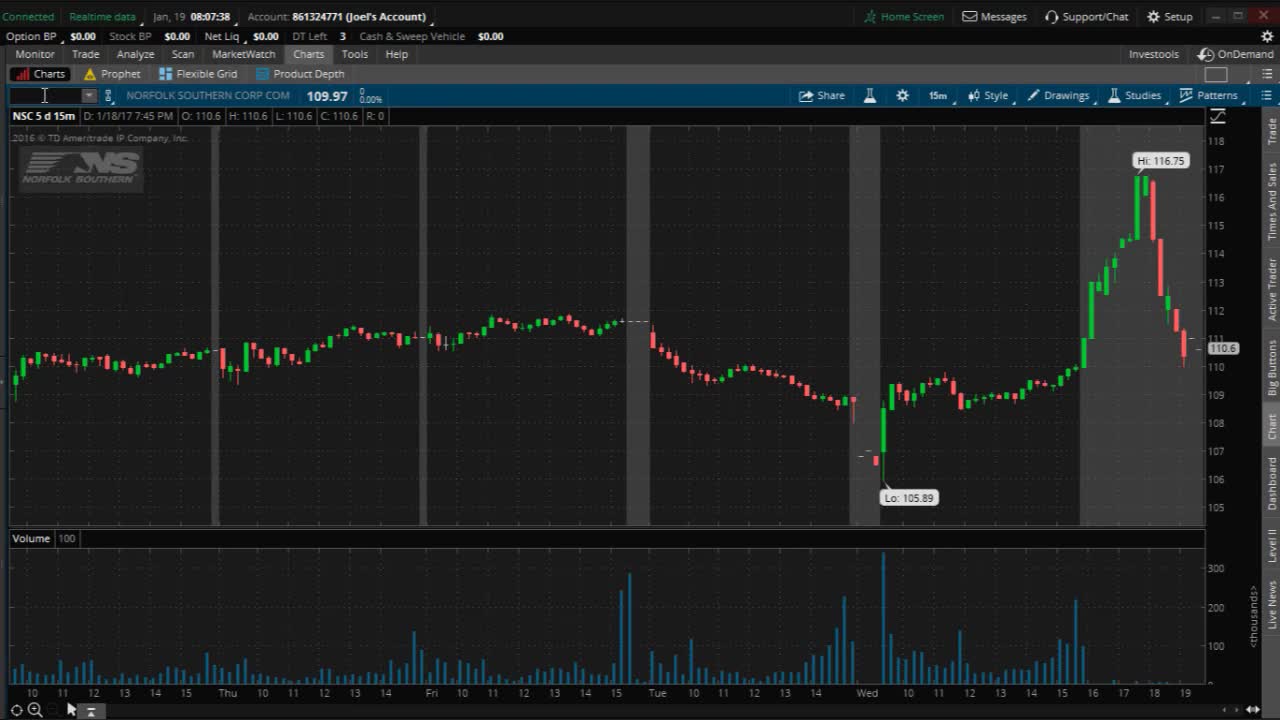
Task: Click the zoom in magnifier icon
Action: (35, 710)
